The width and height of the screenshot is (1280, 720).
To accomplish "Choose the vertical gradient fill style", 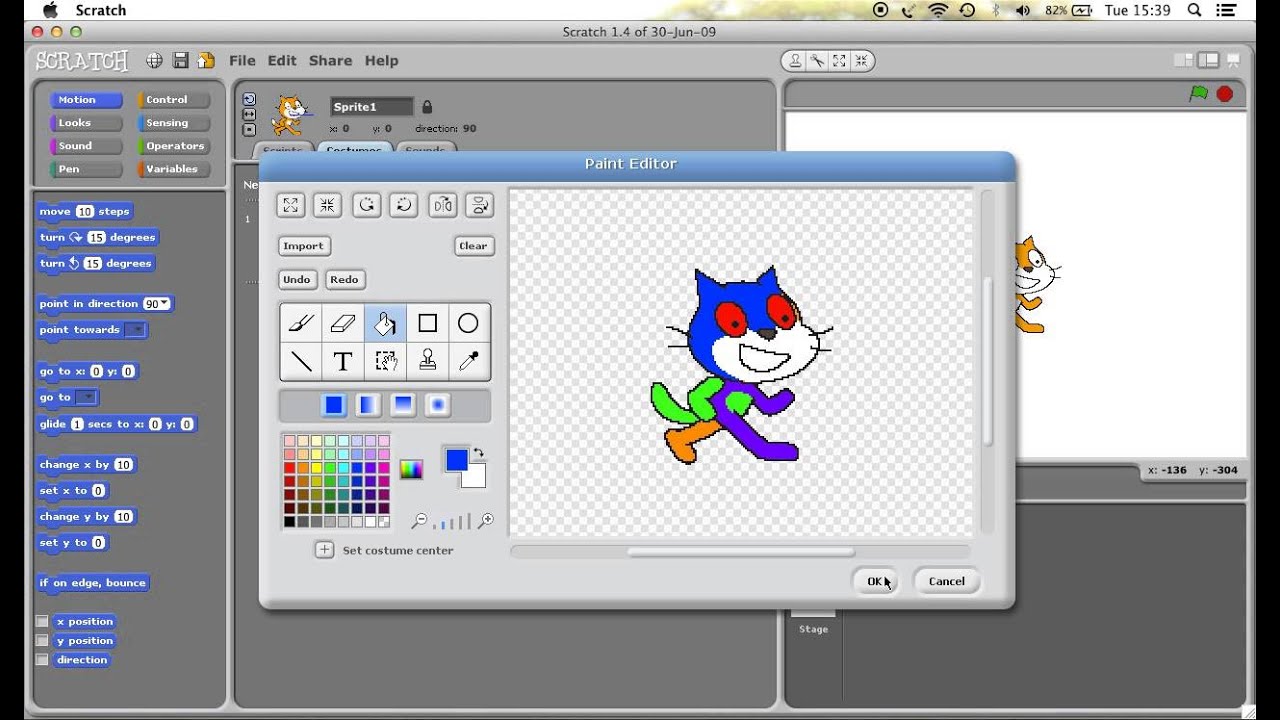I will (x=403, y=405).
